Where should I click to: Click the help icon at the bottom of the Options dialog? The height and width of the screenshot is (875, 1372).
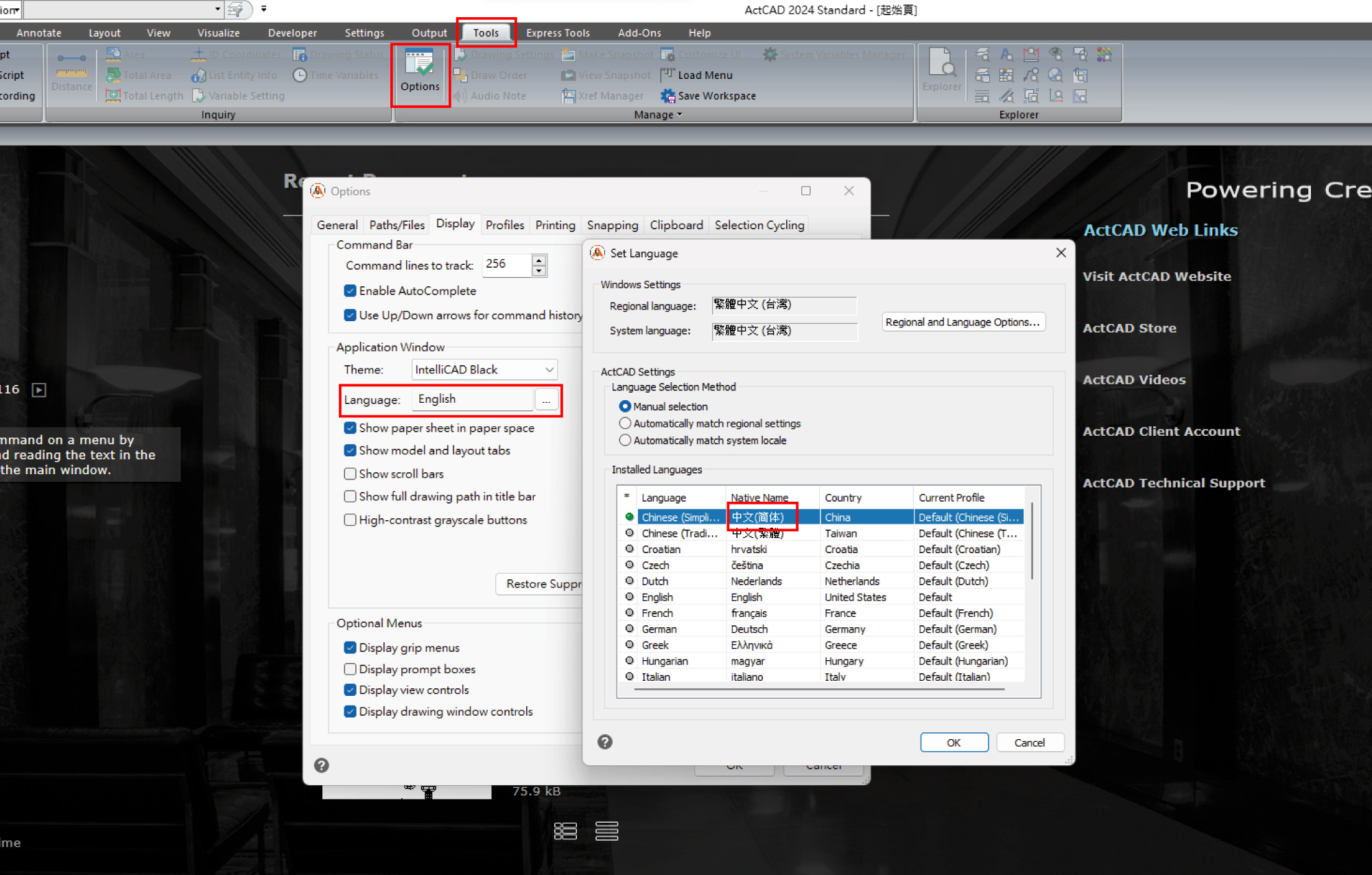click(321, 765)
